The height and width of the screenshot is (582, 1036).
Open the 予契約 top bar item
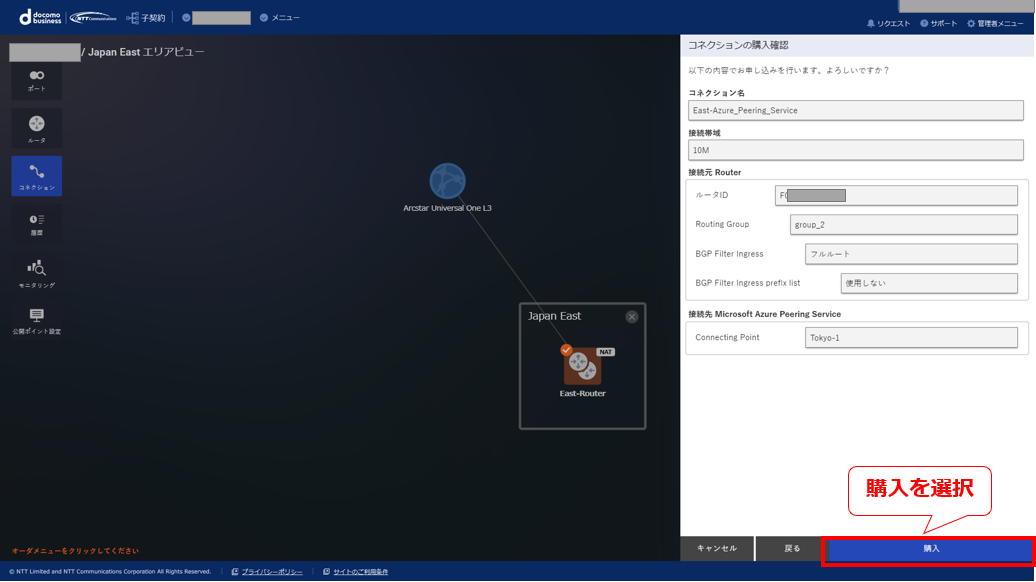click(x=146, y=18)
